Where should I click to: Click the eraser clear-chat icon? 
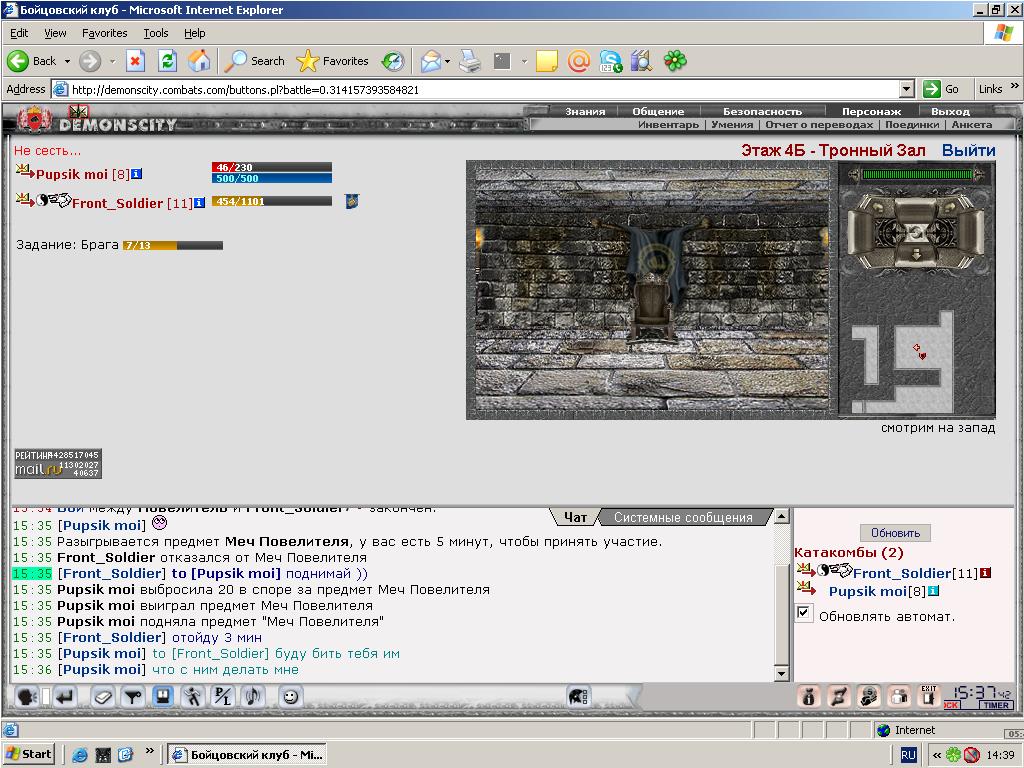point(102,697)
